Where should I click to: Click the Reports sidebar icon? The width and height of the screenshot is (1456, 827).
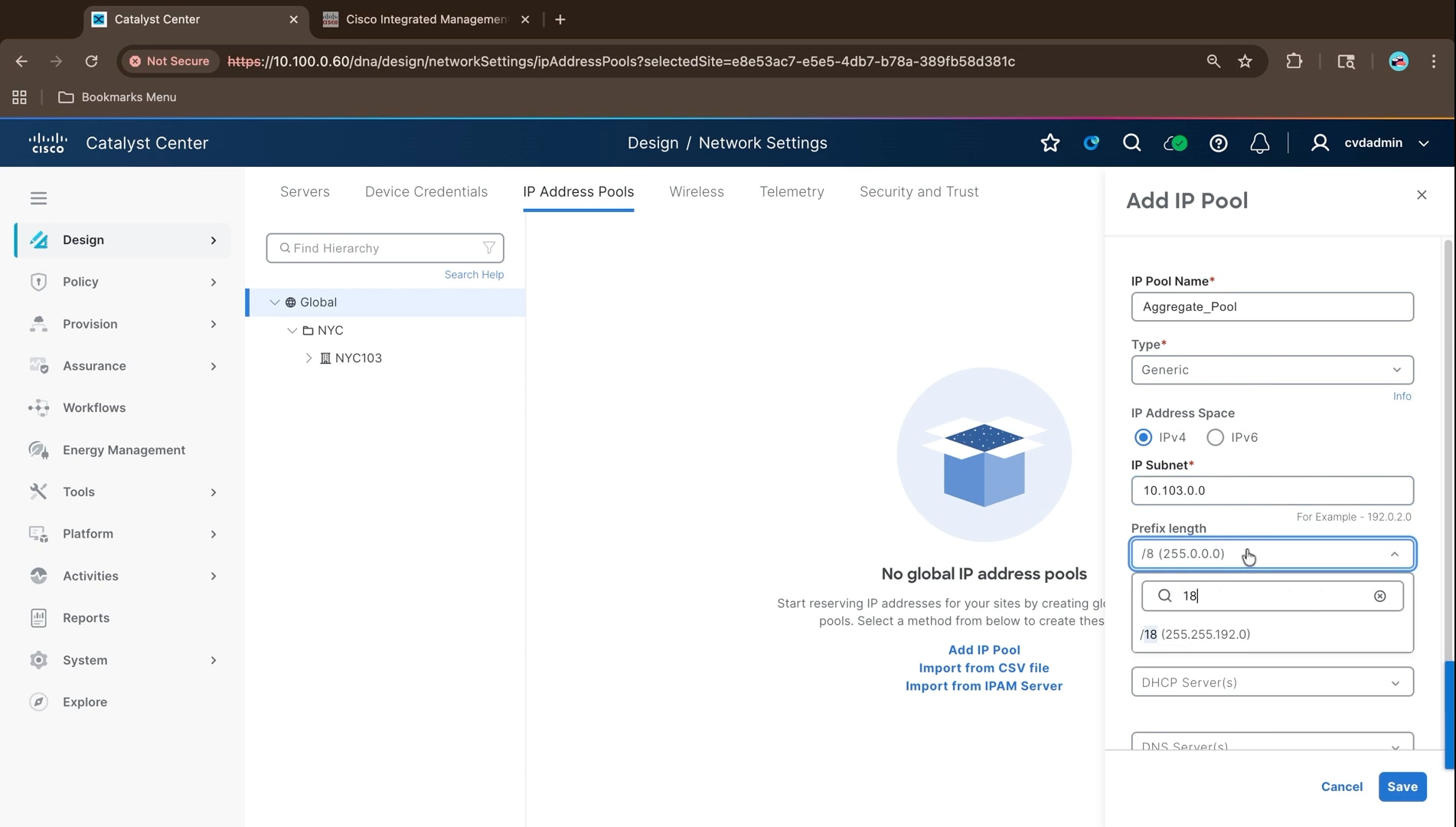tap(38, 618)
